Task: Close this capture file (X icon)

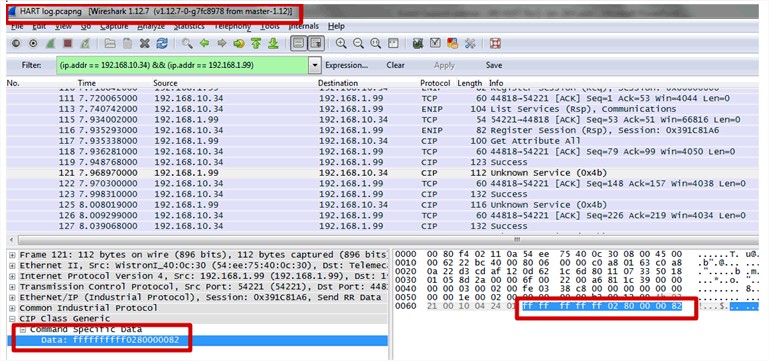Action: [144, 44]
